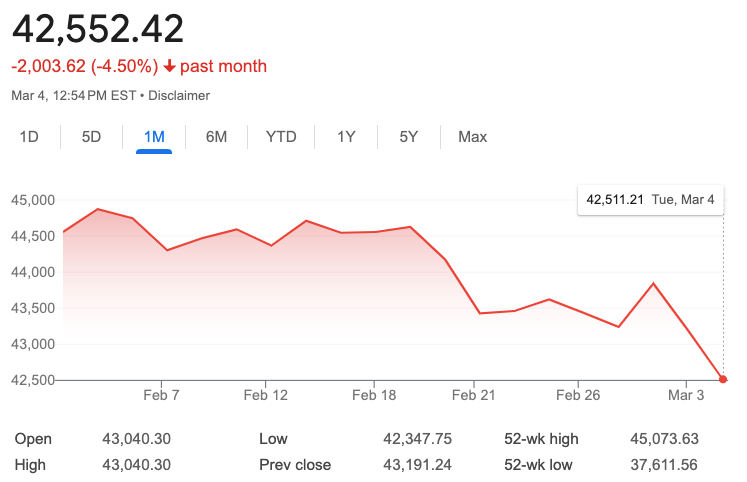
Task: Click the red endpoint dot on chart
Action: (x=723, y=379)
